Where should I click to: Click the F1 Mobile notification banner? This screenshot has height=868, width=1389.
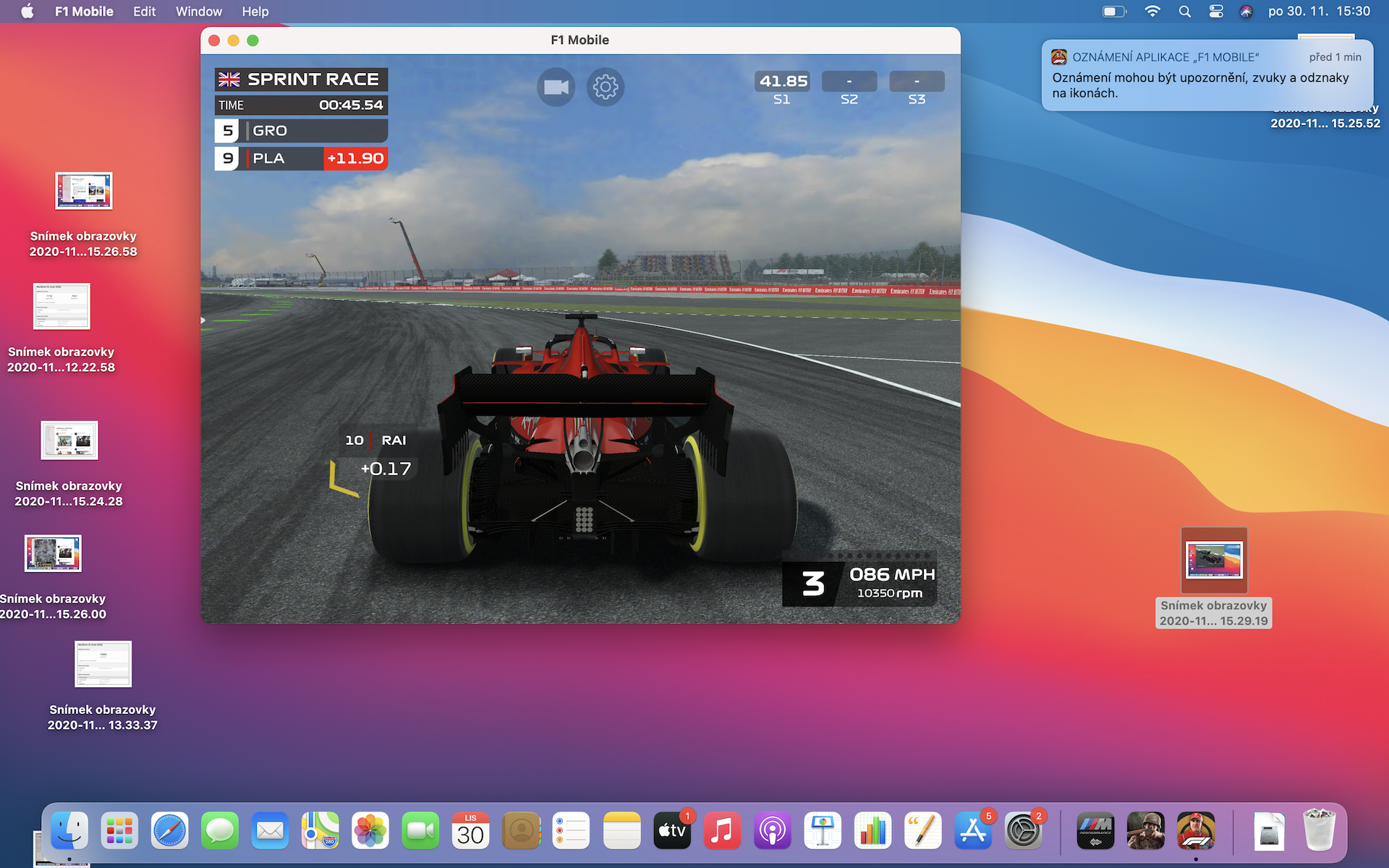coord(1206,75)
